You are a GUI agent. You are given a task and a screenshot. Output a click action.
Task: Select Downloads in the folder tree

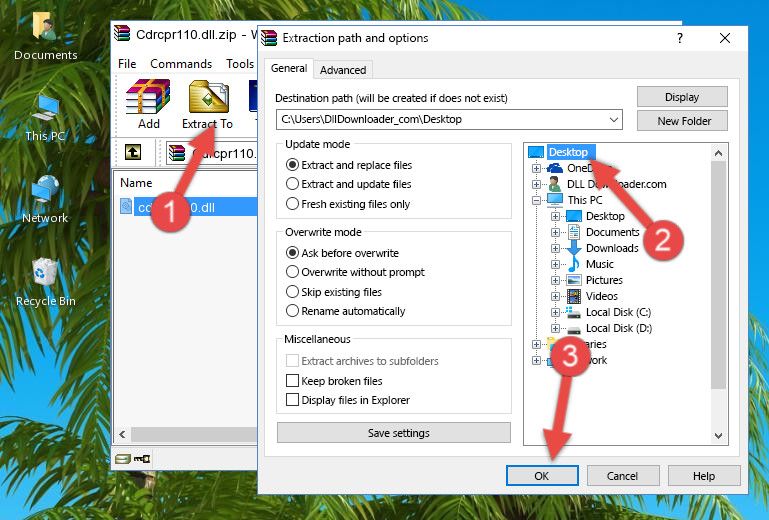pyautogui.click(x=612, y=248)
